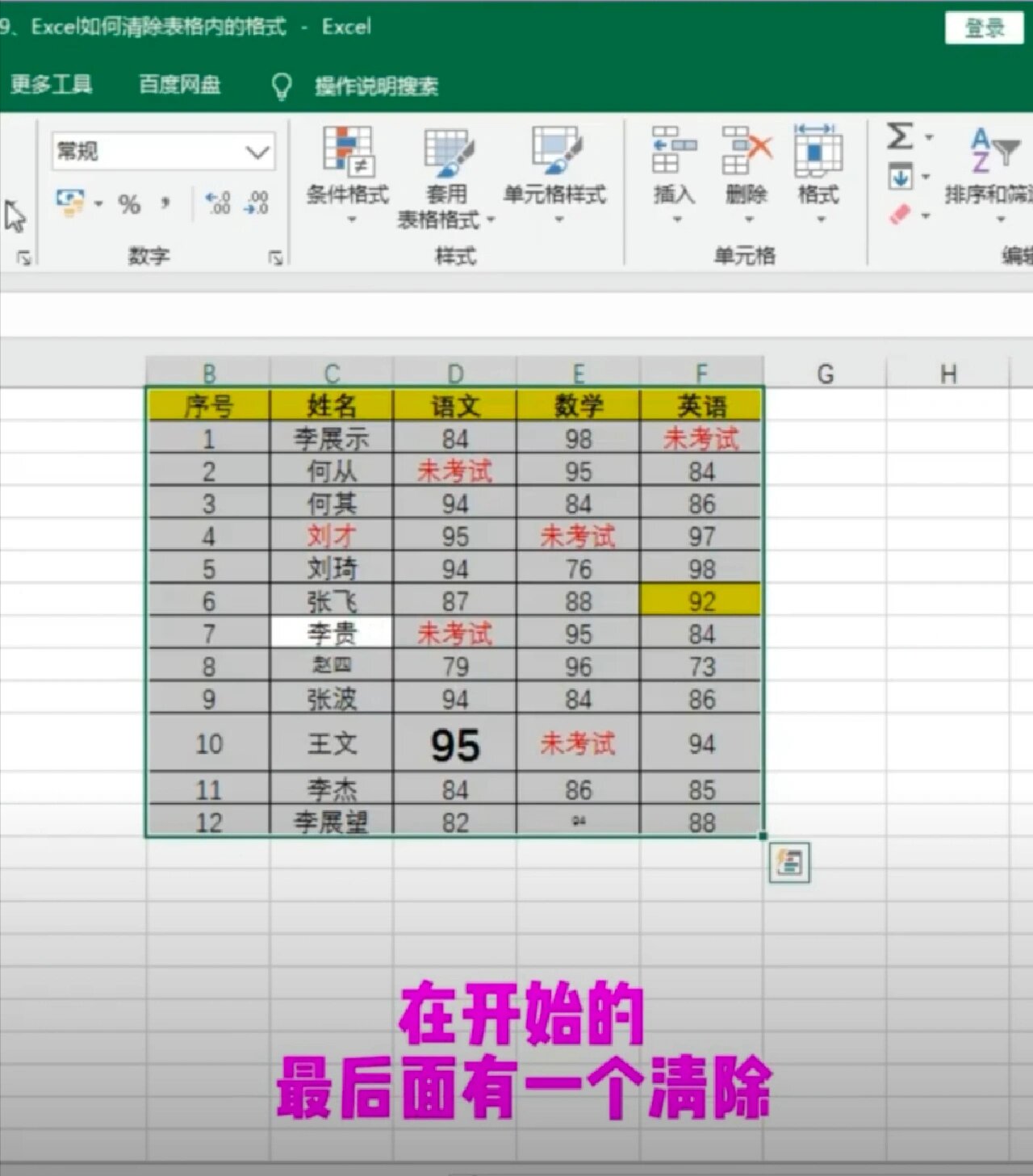The height and width of the screenshot is (1176, 1033).
Task: Apply percent style (%) format
Action: point(129,203)
